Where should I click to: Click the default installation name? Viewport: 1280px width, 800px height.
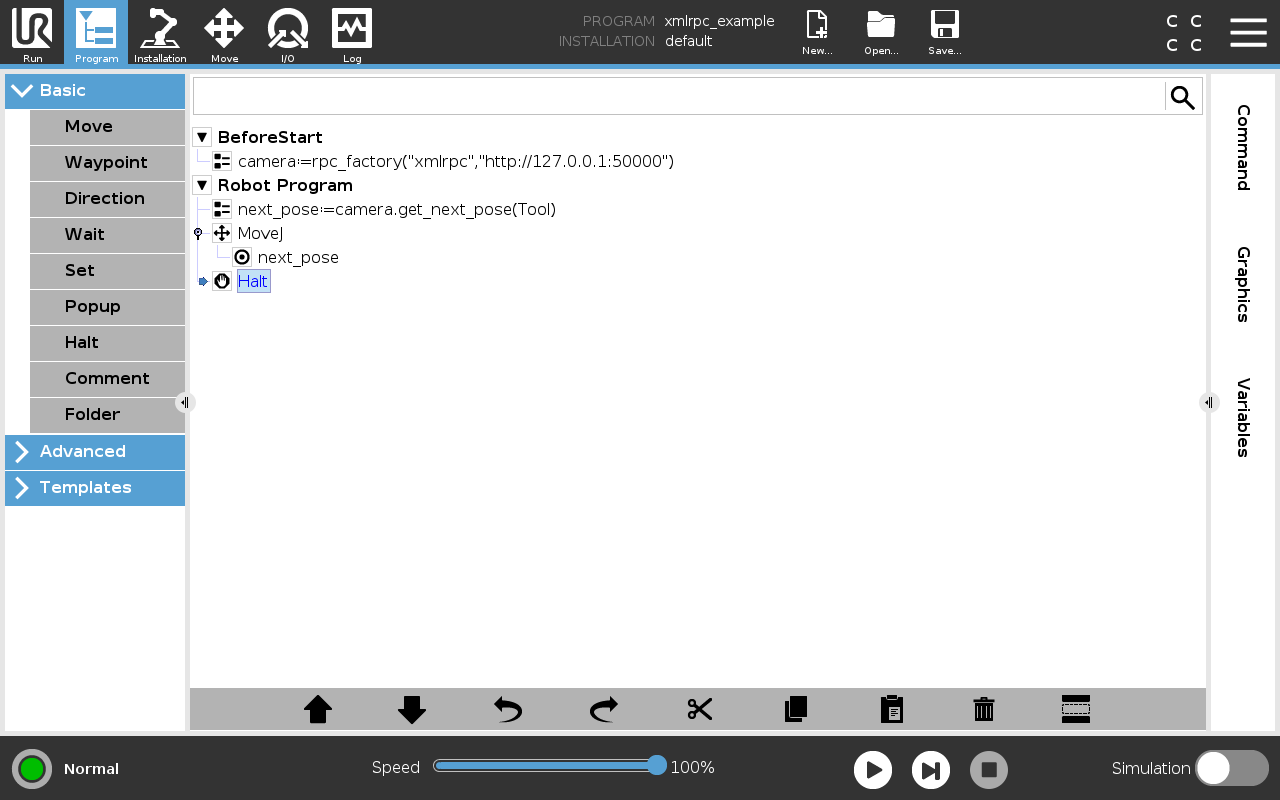click(x=689, y=41)
